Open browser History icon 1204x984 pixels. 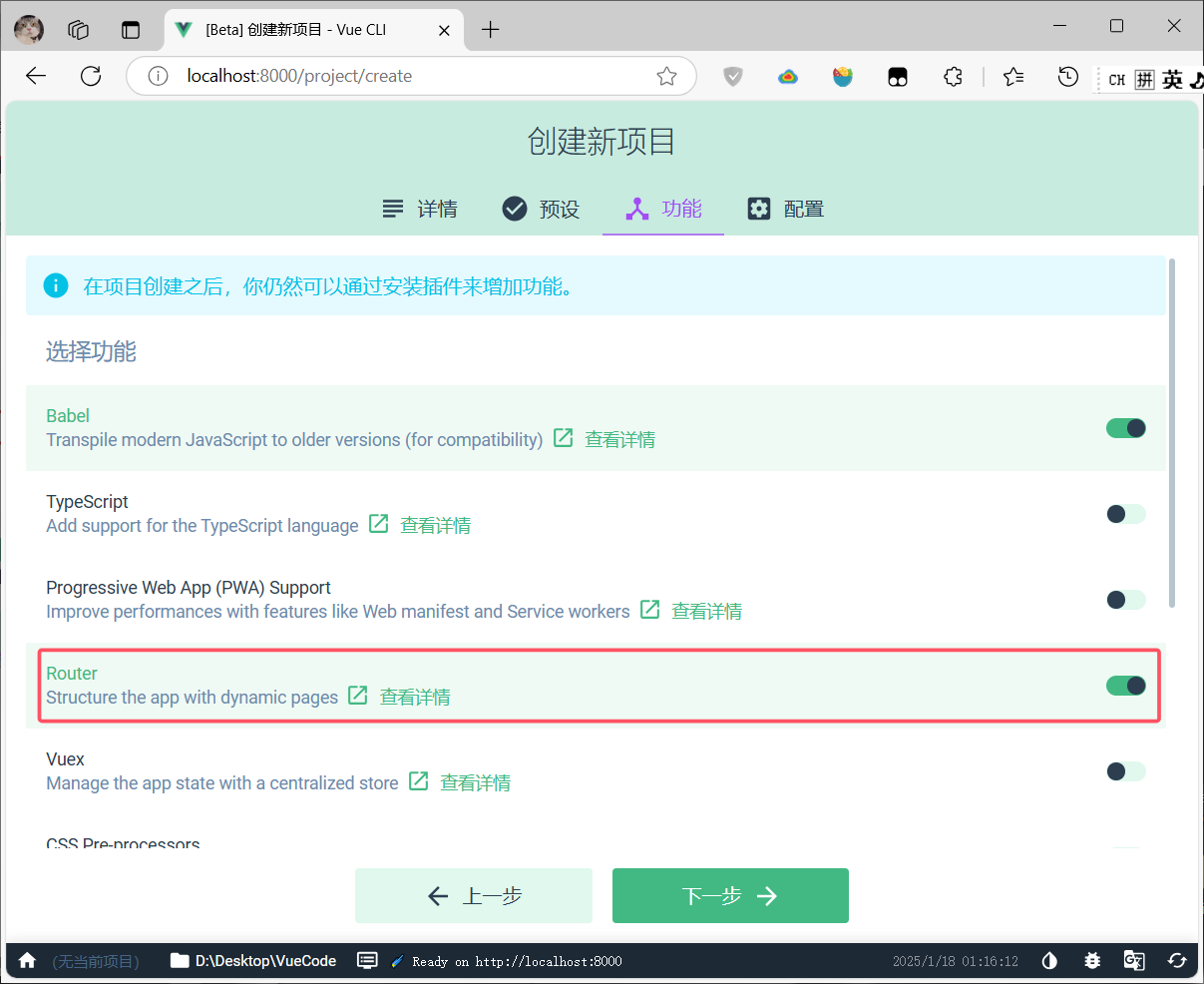1068,76
